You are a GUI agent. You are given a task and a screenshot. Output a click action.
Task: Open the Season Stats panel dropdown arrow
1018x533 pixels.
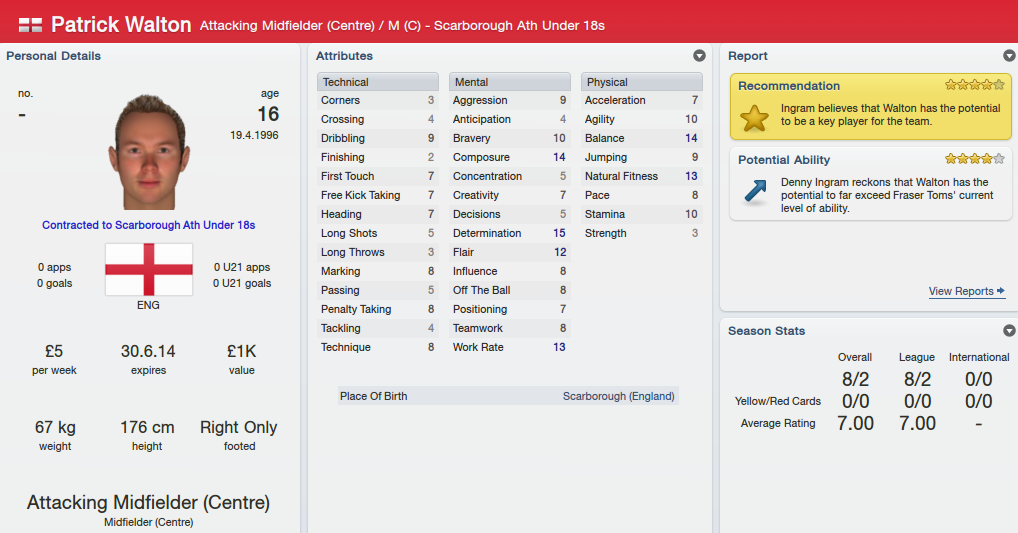coord(1010,330)
